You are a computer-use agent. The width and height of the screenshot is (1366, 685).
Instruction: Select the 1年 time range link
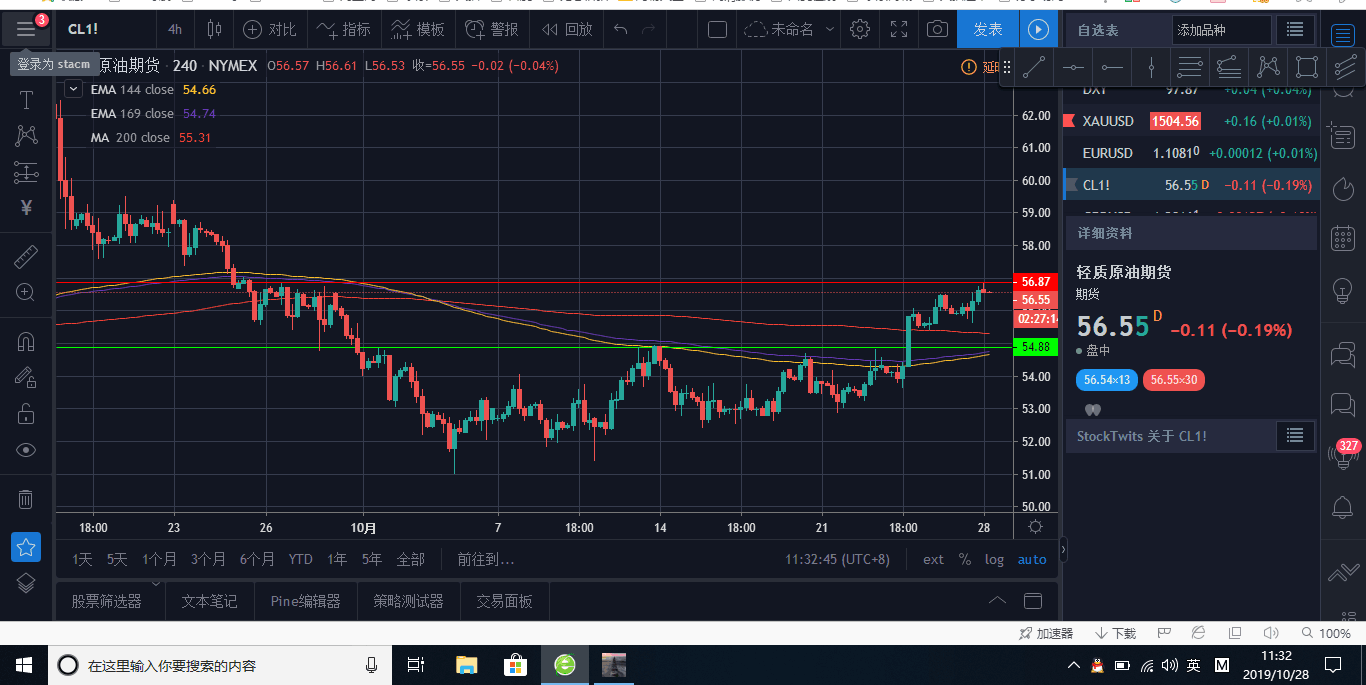click(x=337, y=559)
